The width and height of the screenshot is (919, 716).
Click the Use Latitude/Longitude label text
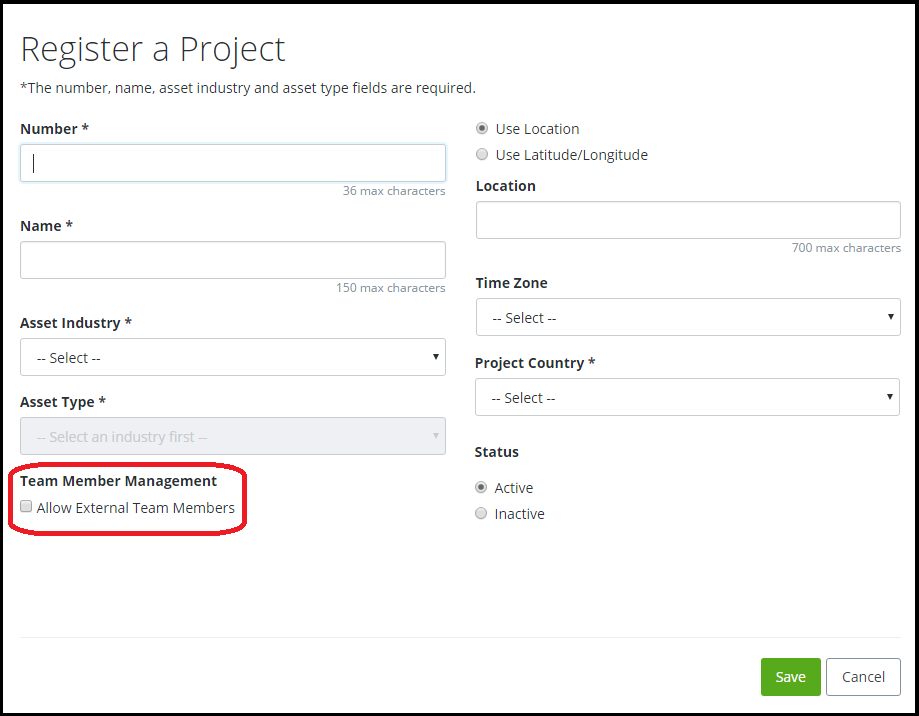[571, 155]
